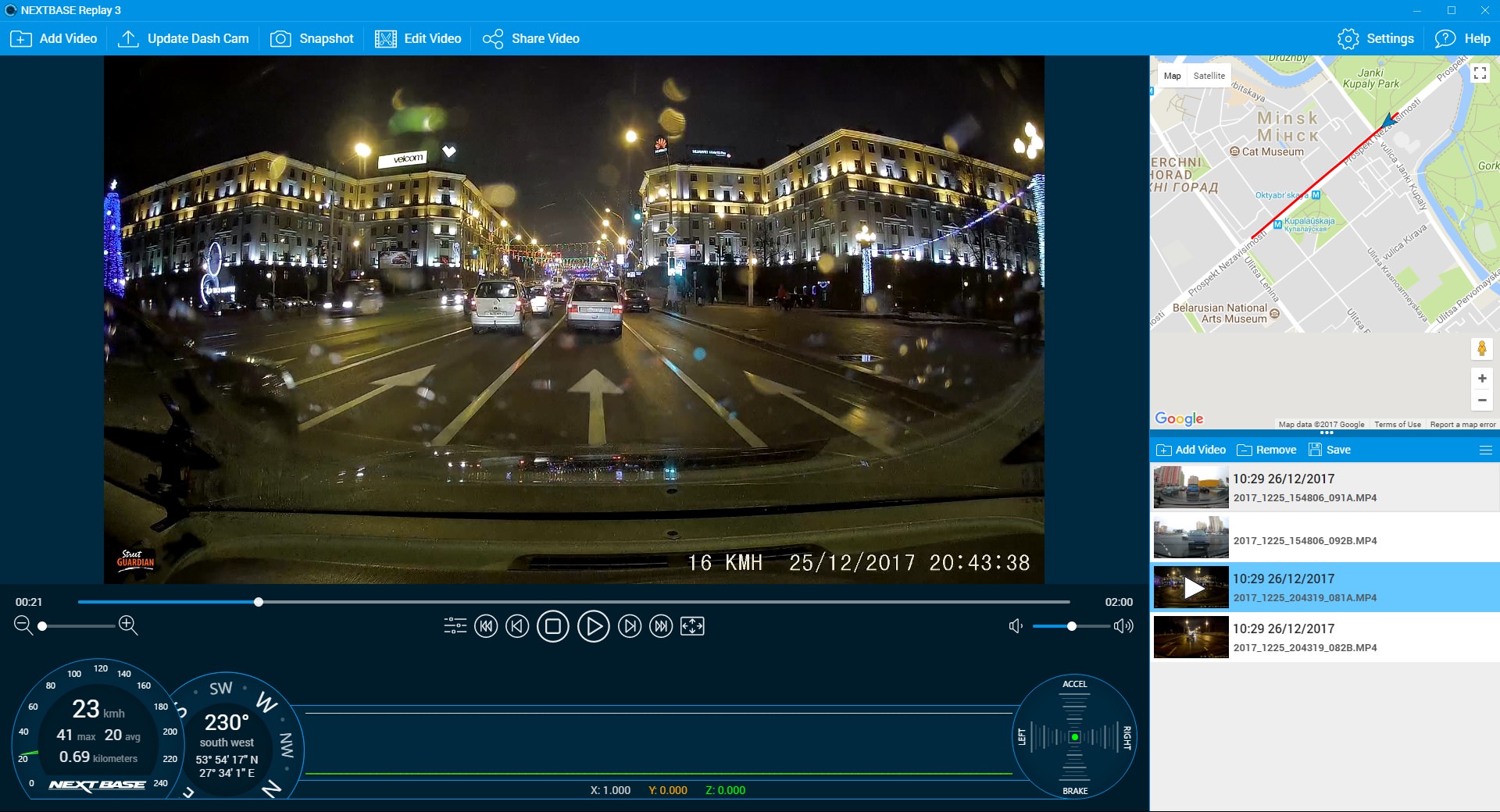Stop video playback with the stop button
The height and width of the screenshot is (812, 1500).
point(552,626)
